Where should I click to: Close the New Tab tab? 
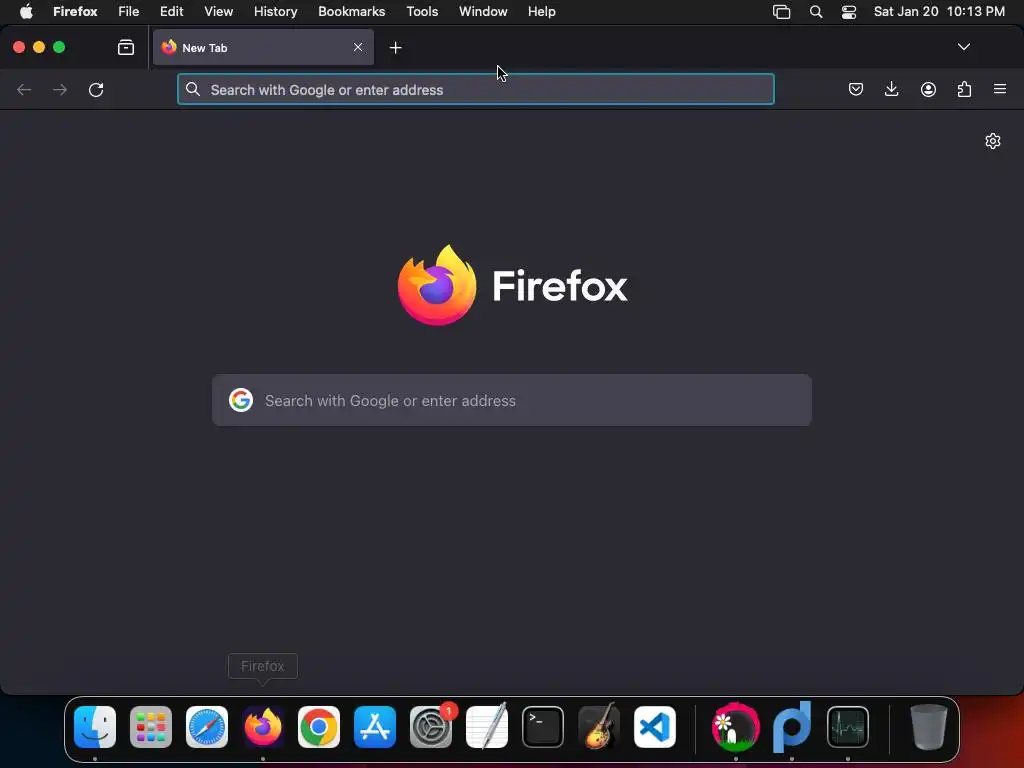[358, 47]
